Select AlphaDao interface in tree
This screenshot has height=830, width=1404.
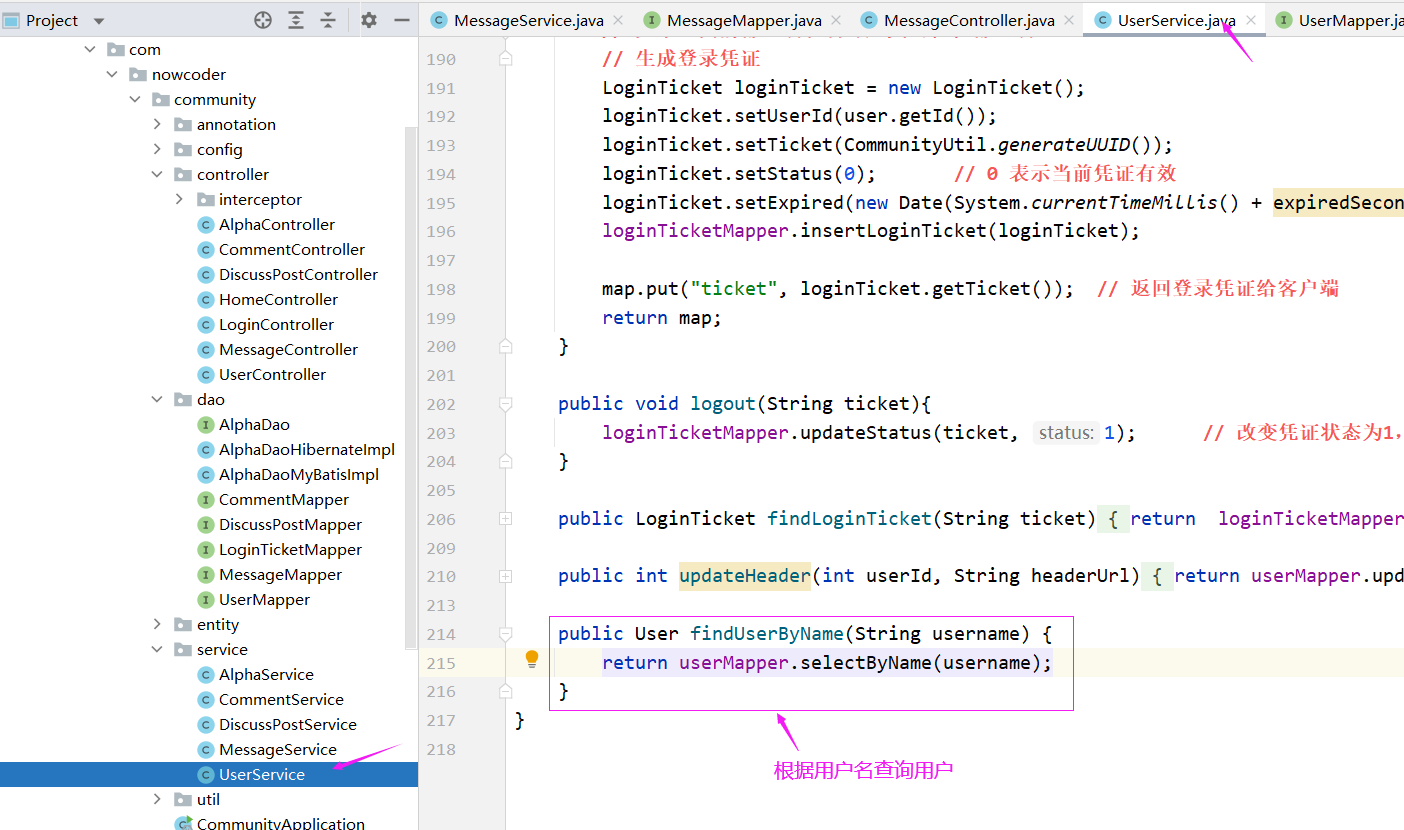[x=254, y=424]
